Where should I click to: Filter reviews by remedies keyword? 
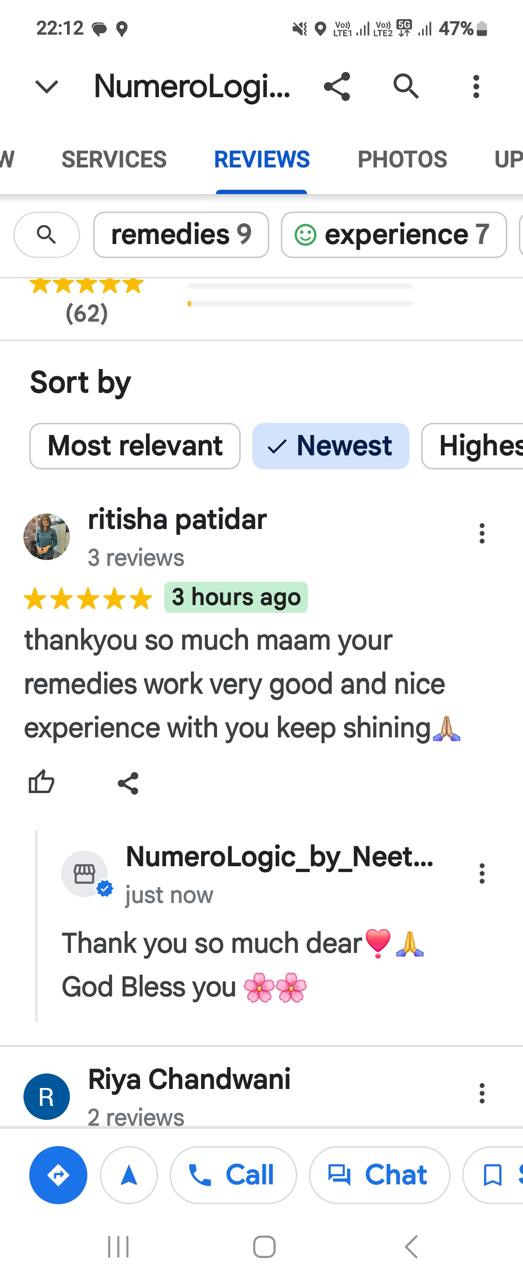pyautogui.click(x=181, y=235)
